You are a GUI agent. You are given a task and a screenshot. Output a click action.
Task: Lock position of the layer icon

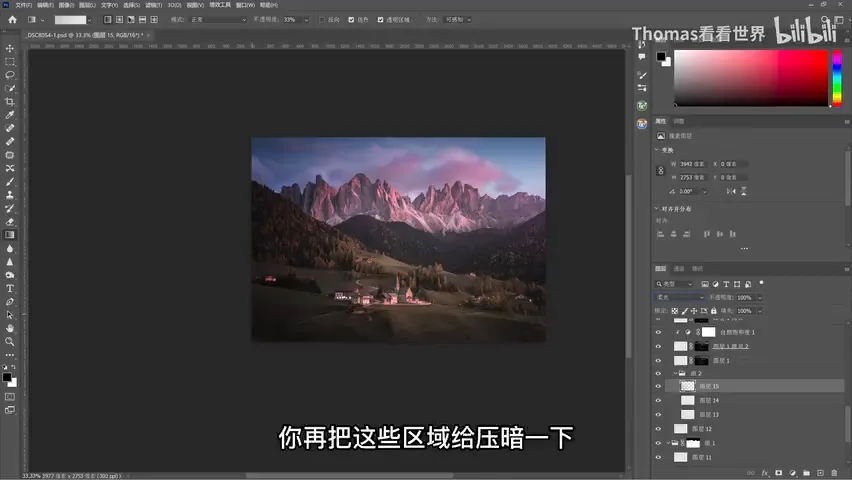tap(694, 311)
